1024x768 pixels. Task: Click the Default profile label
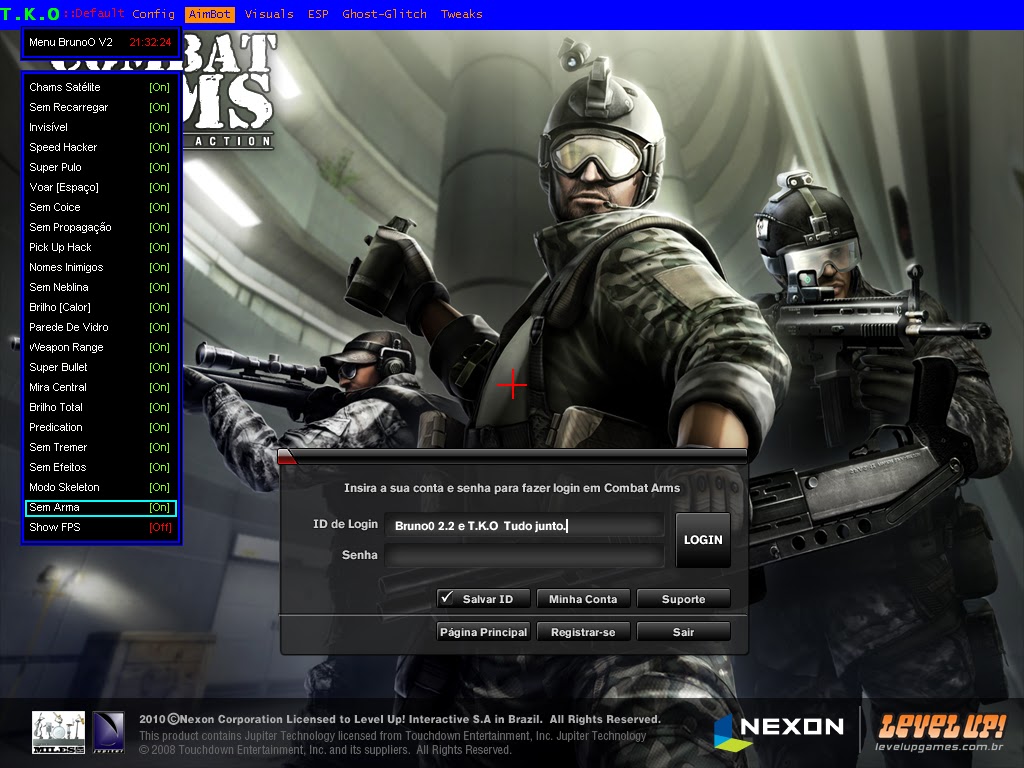coord(99,13)
